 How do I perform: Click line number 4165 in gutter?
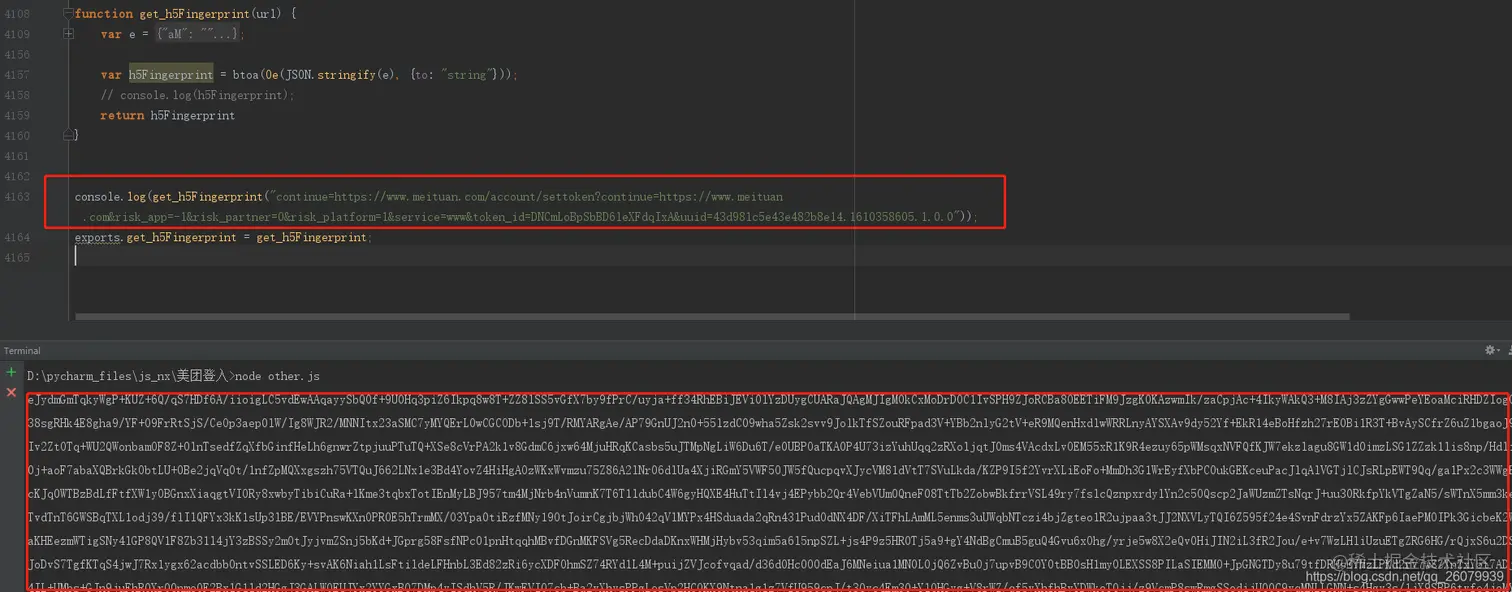pos(17,257)
